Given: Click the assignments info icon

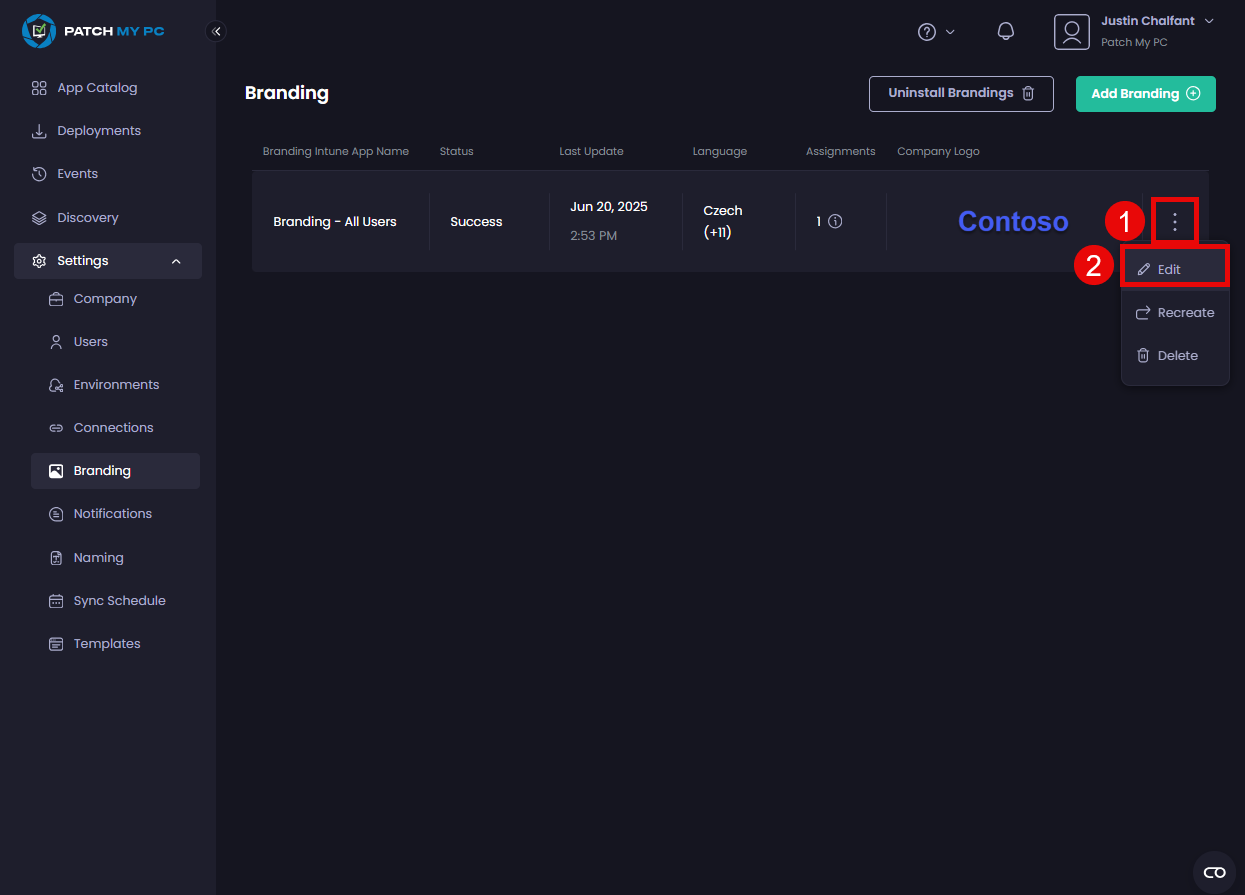Looking at the screenshot, I should click(835, 222).
